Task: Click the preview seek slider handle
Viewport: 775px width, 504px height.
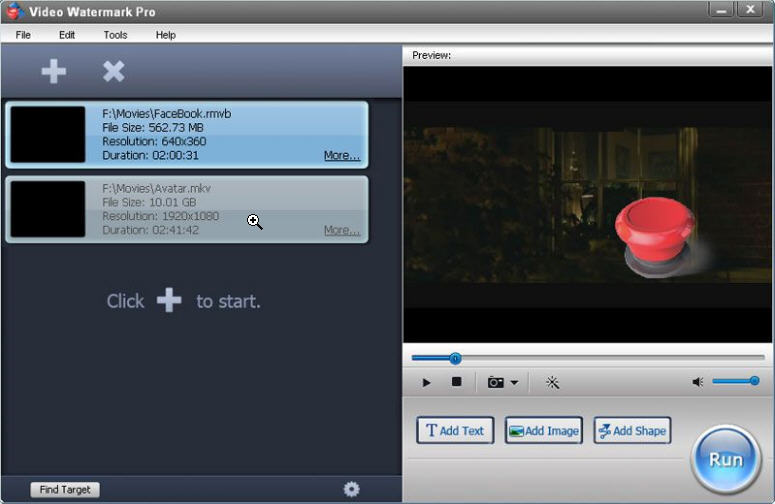Action: (455, 359)
